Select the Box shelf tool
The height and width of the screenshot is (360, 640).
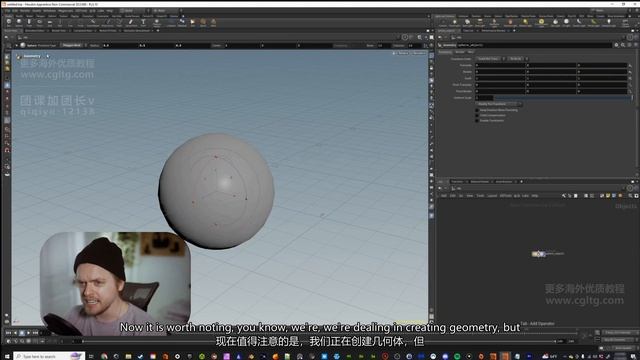pos(9,22)
